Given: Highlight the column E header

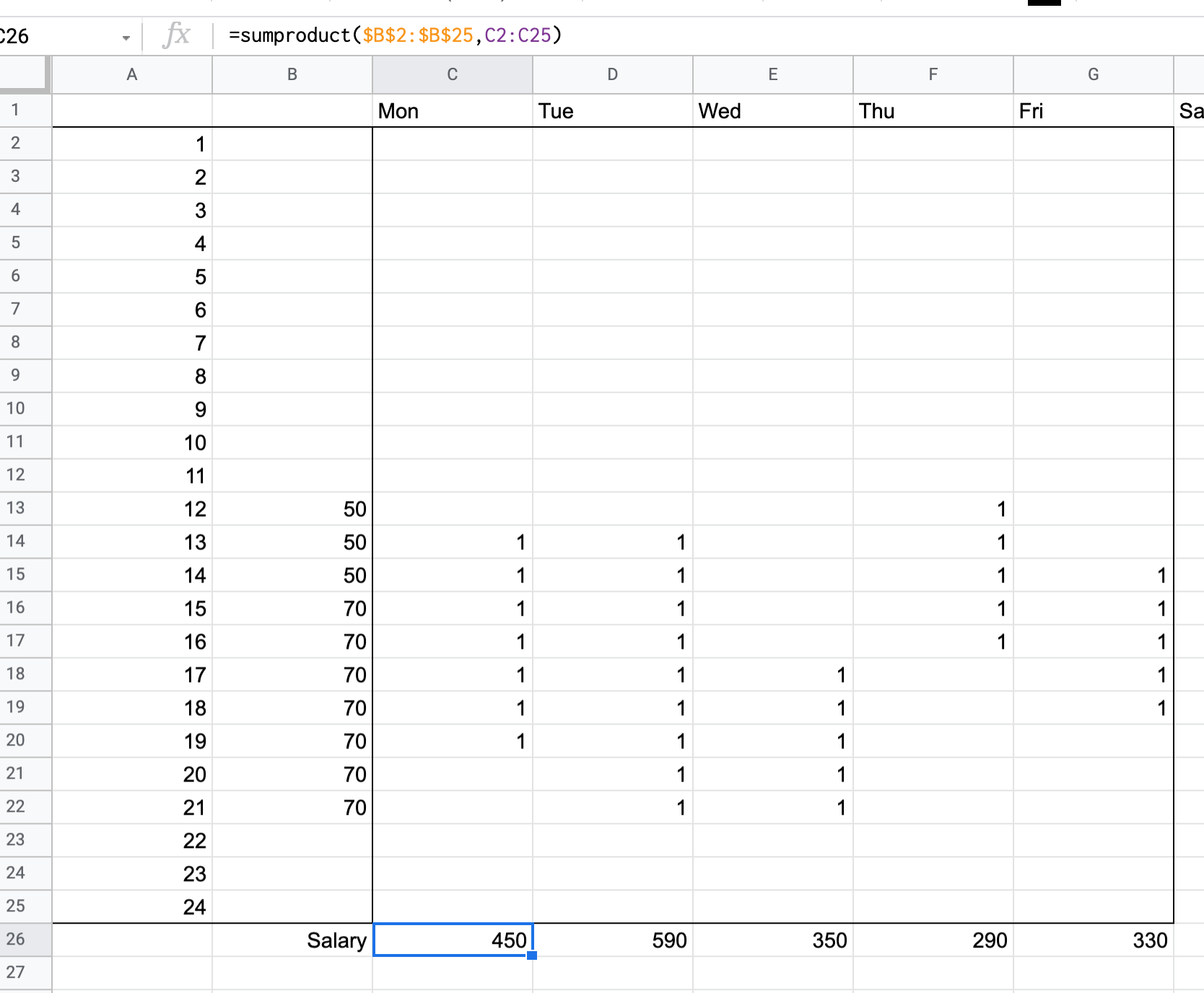Looking at the screenshot, I should pyautogui.click(x=773, y=74).
